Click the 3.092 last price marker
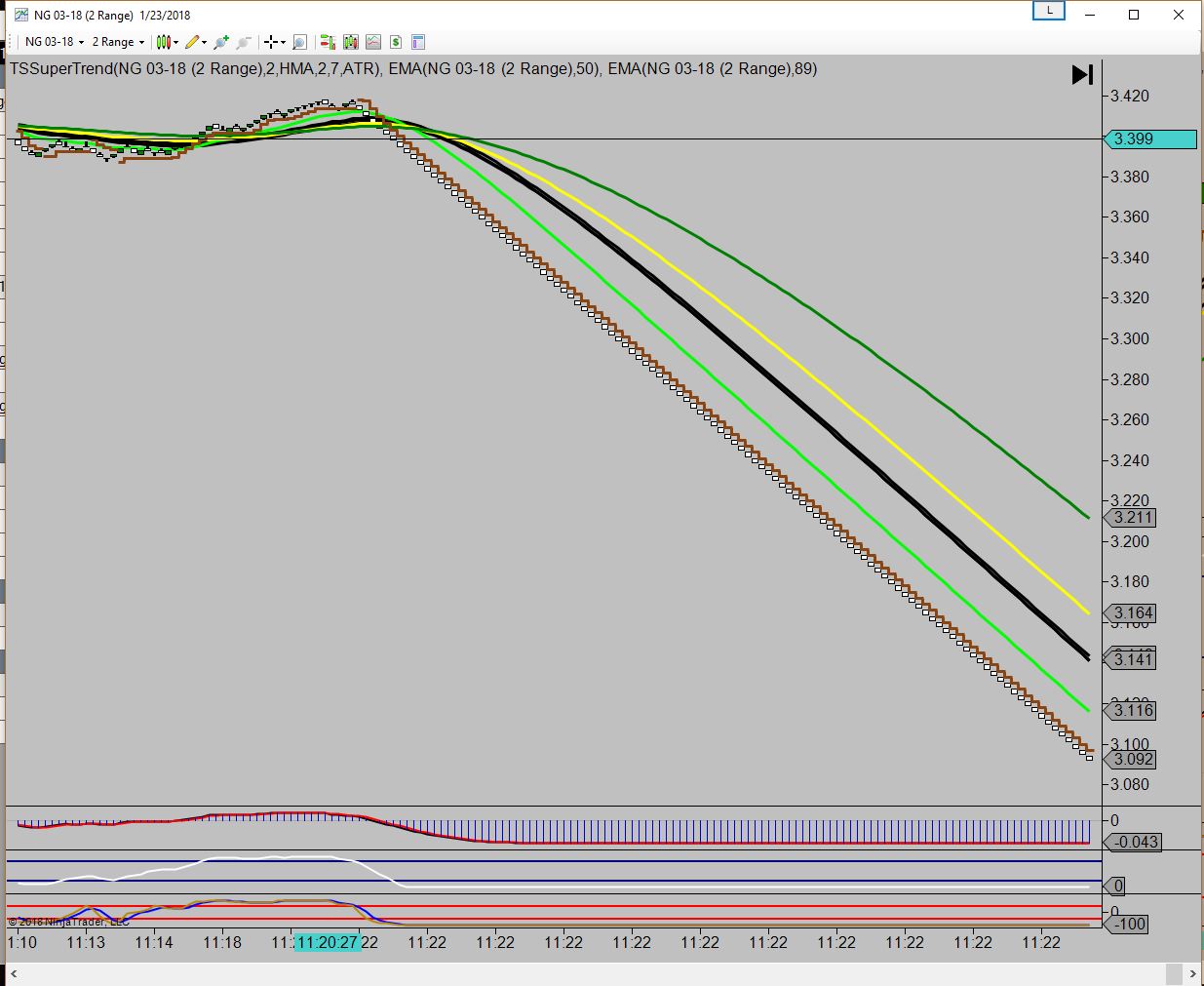Image resolution: width=1204 pixels, height=986 pixels. [x=1130, y=759]
